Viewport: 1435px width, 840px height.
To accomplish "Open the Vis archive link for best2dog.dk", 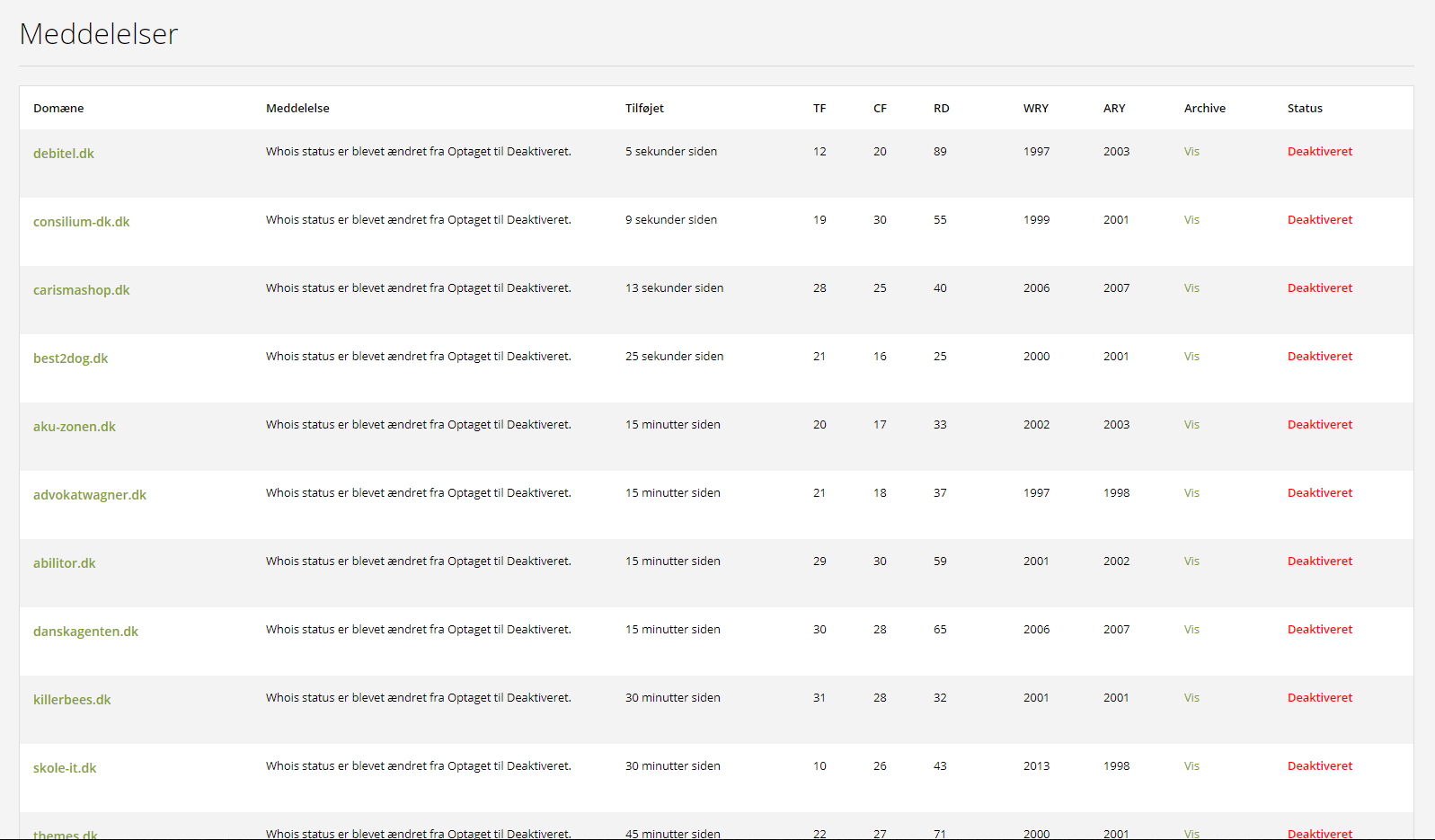I will (1191, 357).
